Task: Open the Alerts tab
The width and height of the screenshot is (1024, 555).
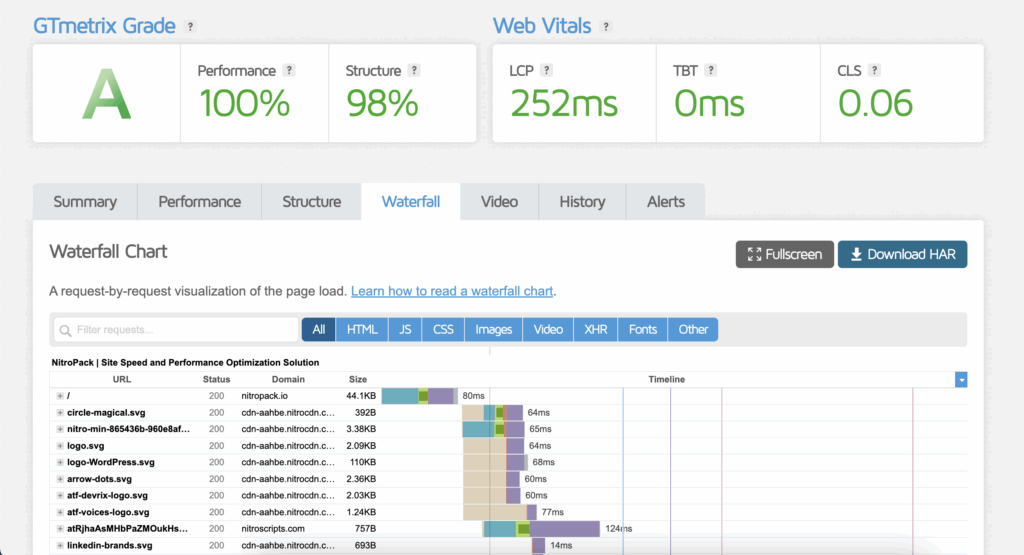Action: (665, 202)
